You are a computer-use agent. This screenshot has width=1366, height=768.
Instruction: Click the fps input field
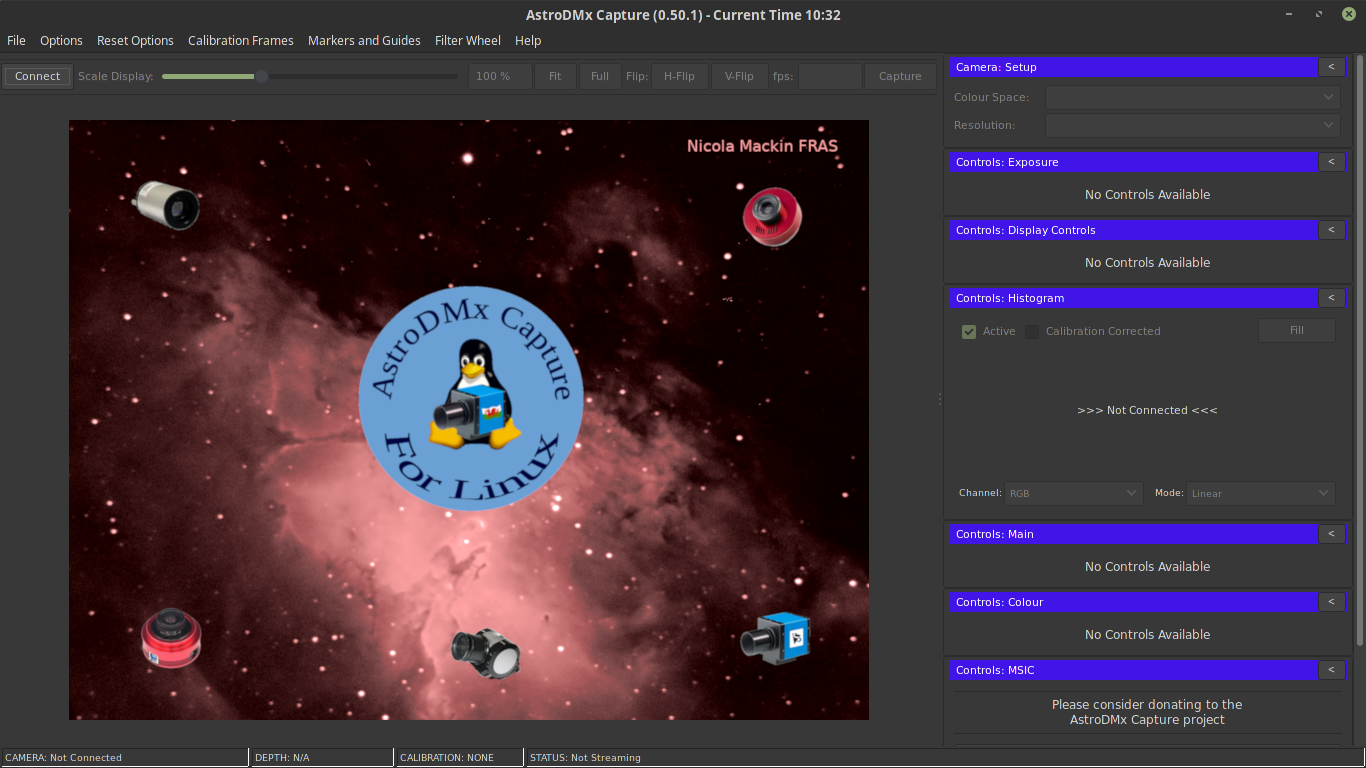830,76
